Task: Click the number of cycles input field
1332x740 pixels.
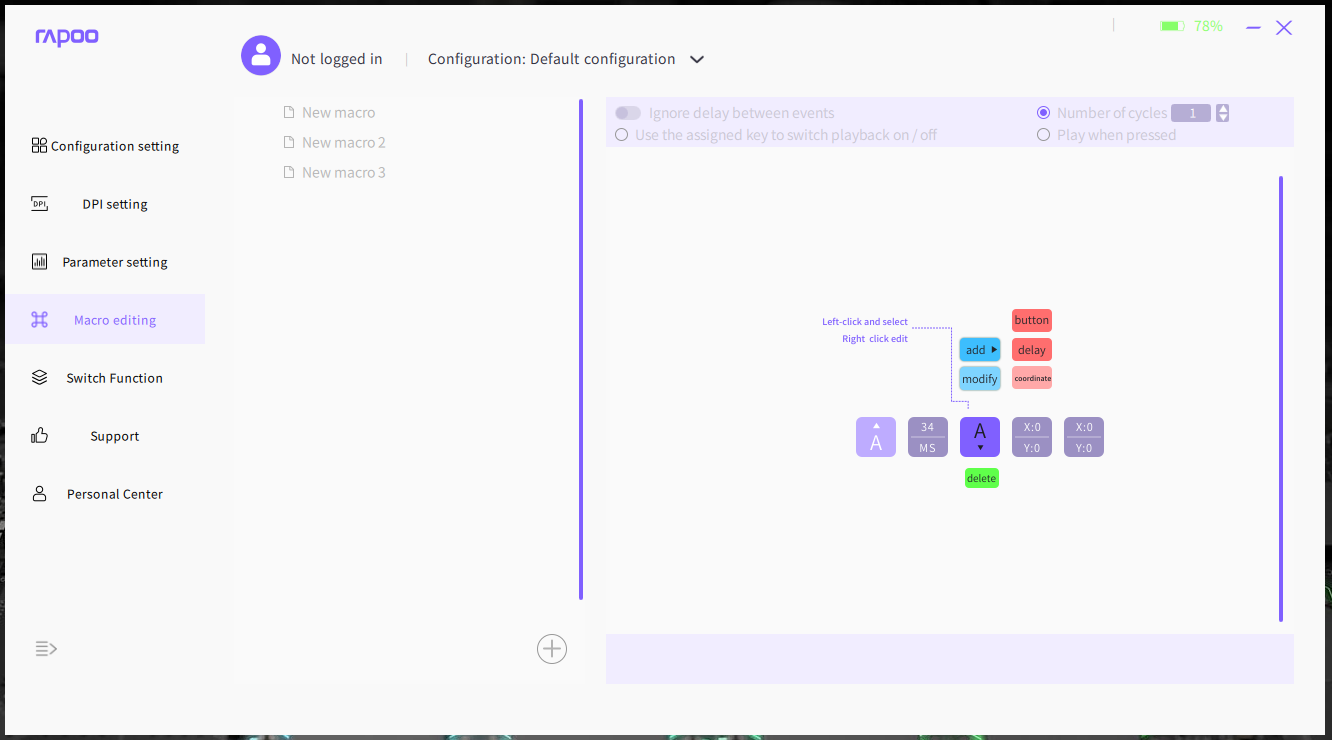Action: [1191, 113]
